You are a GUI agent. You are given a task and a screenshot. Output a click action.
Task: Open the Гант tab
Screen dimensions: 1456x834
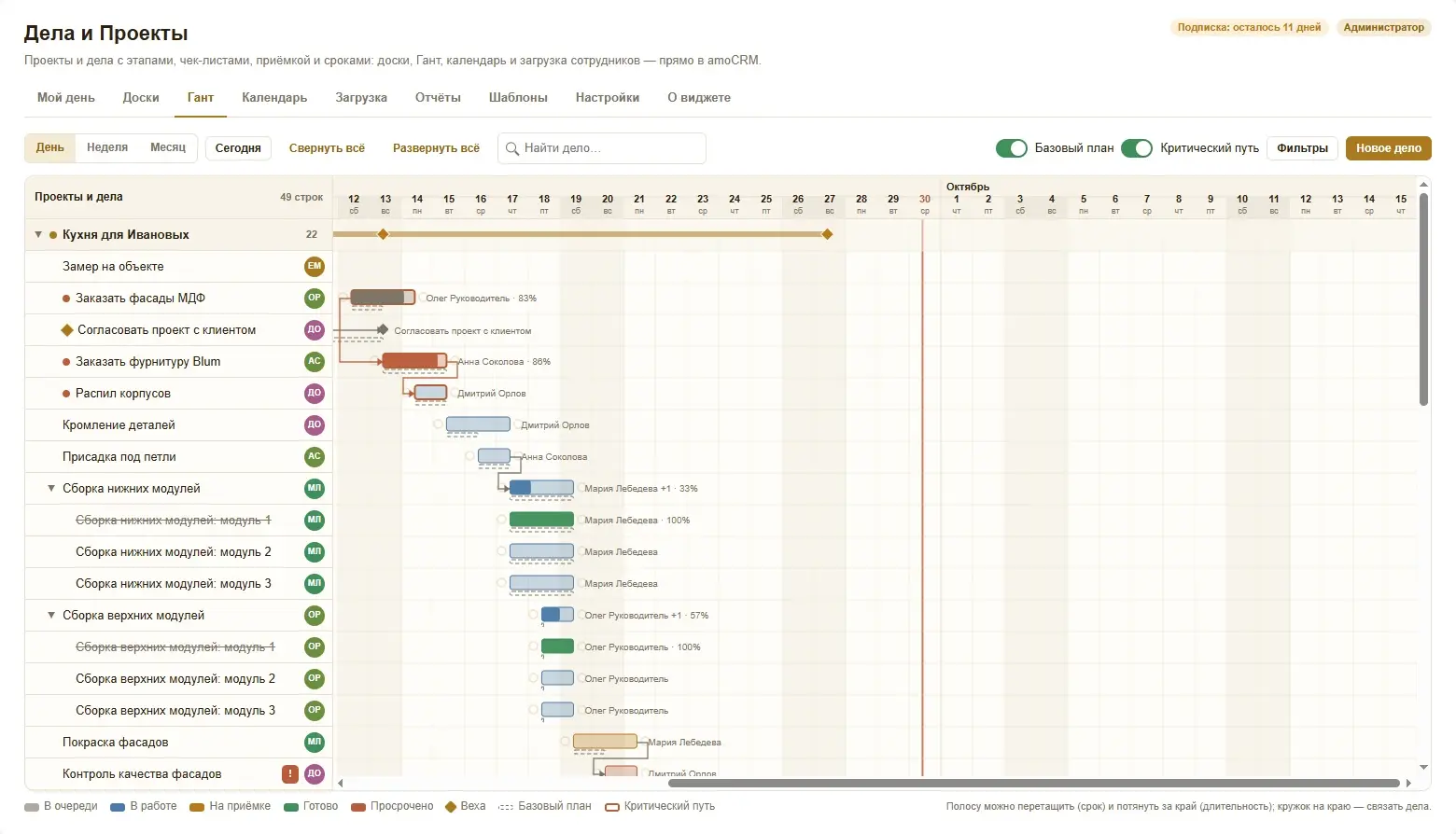(201, 98)
